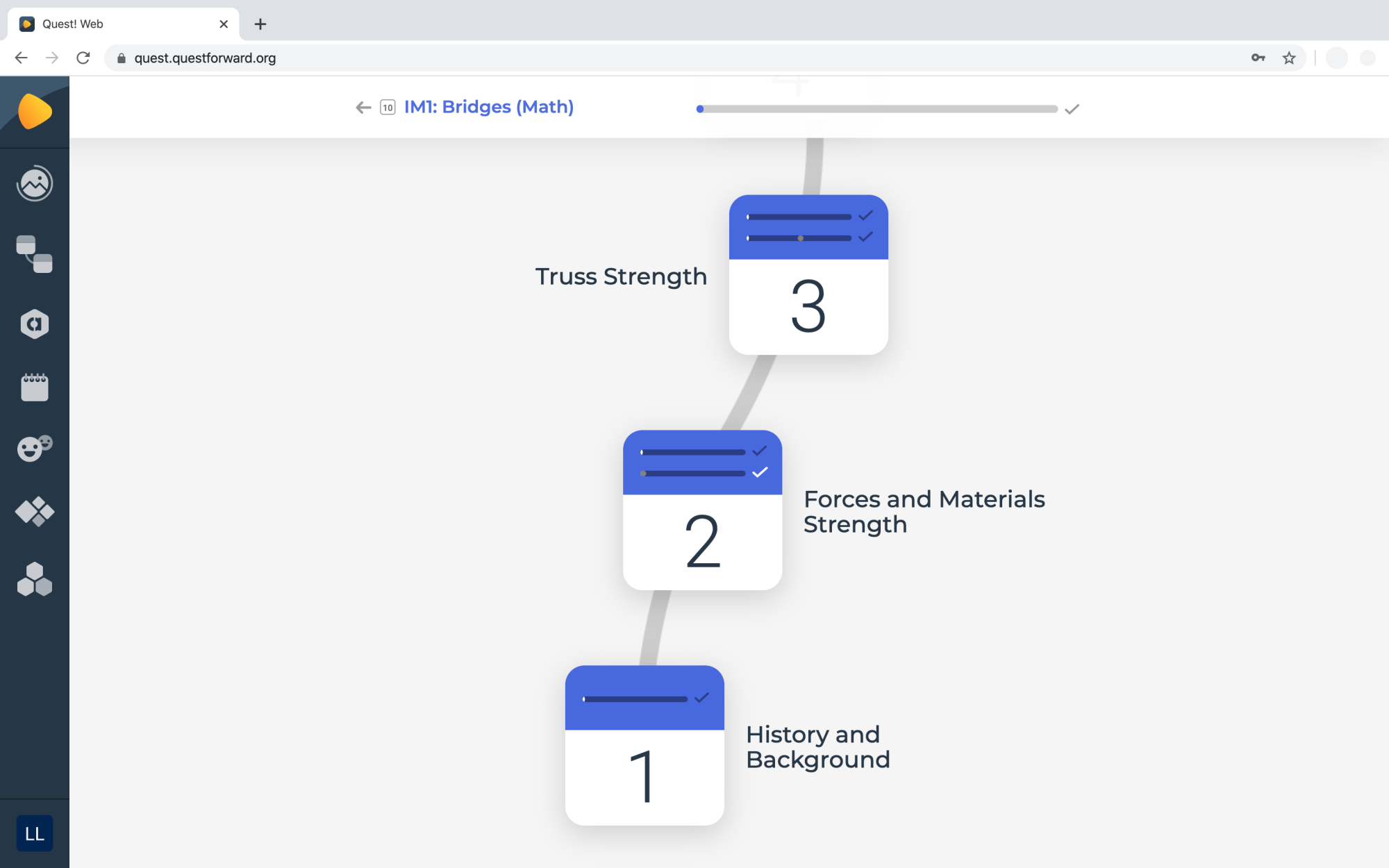Open the three hexagons sidebar icon
Viewport: 1389px width, 868px height.
35,579
